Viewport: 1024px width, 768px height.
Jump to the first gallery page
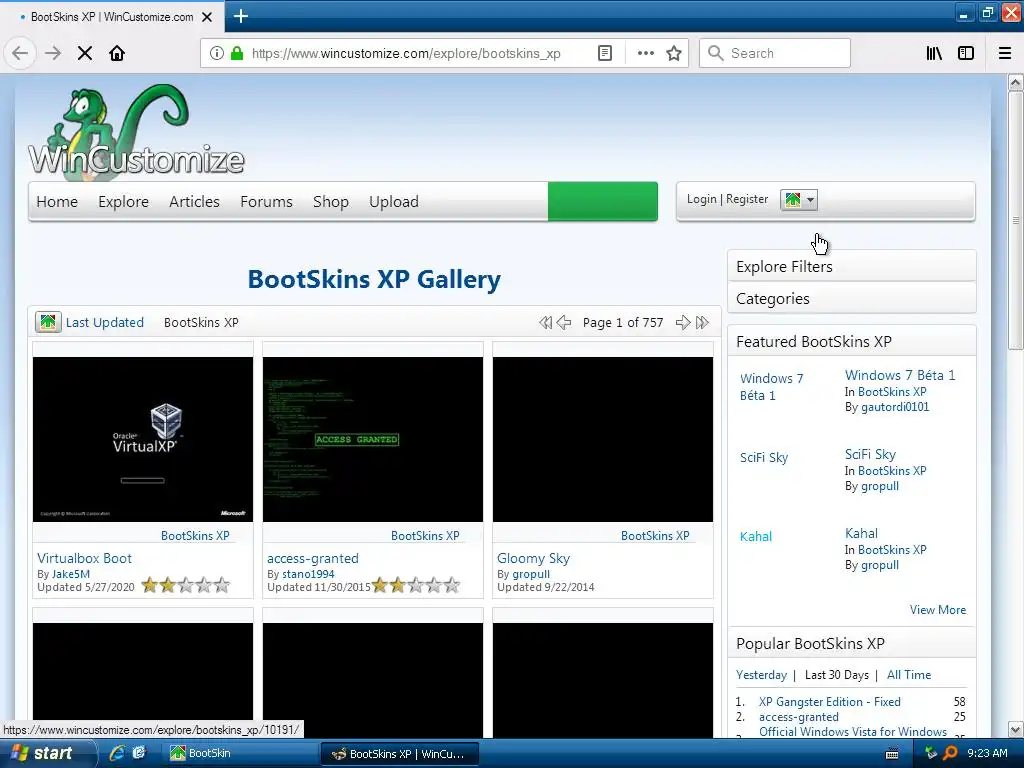click(x=545, y=322)
